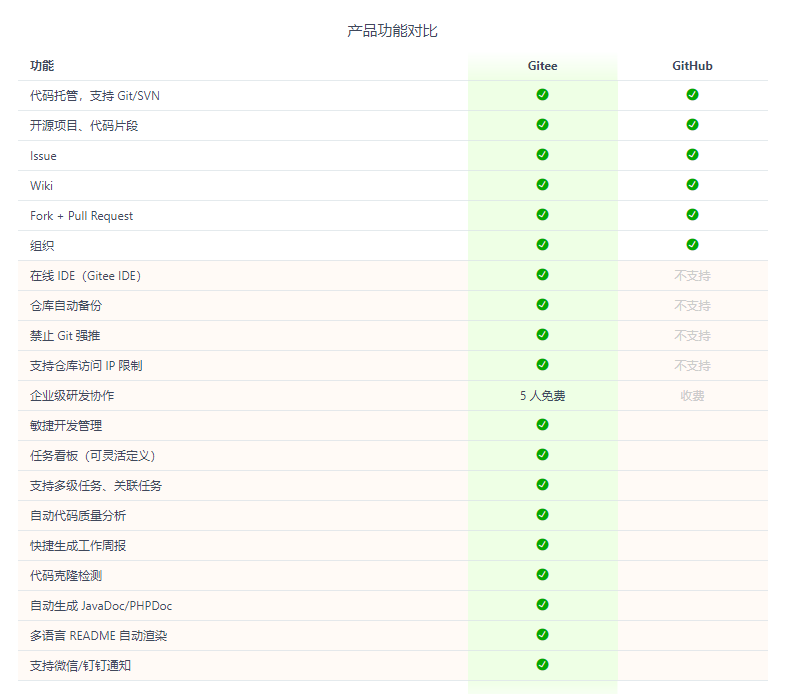Click Gitee checkmark for 支持仓库访问 IP 限制
Image resolution: width=786 pixels, height=694 pixels.
tap(542, 365)
